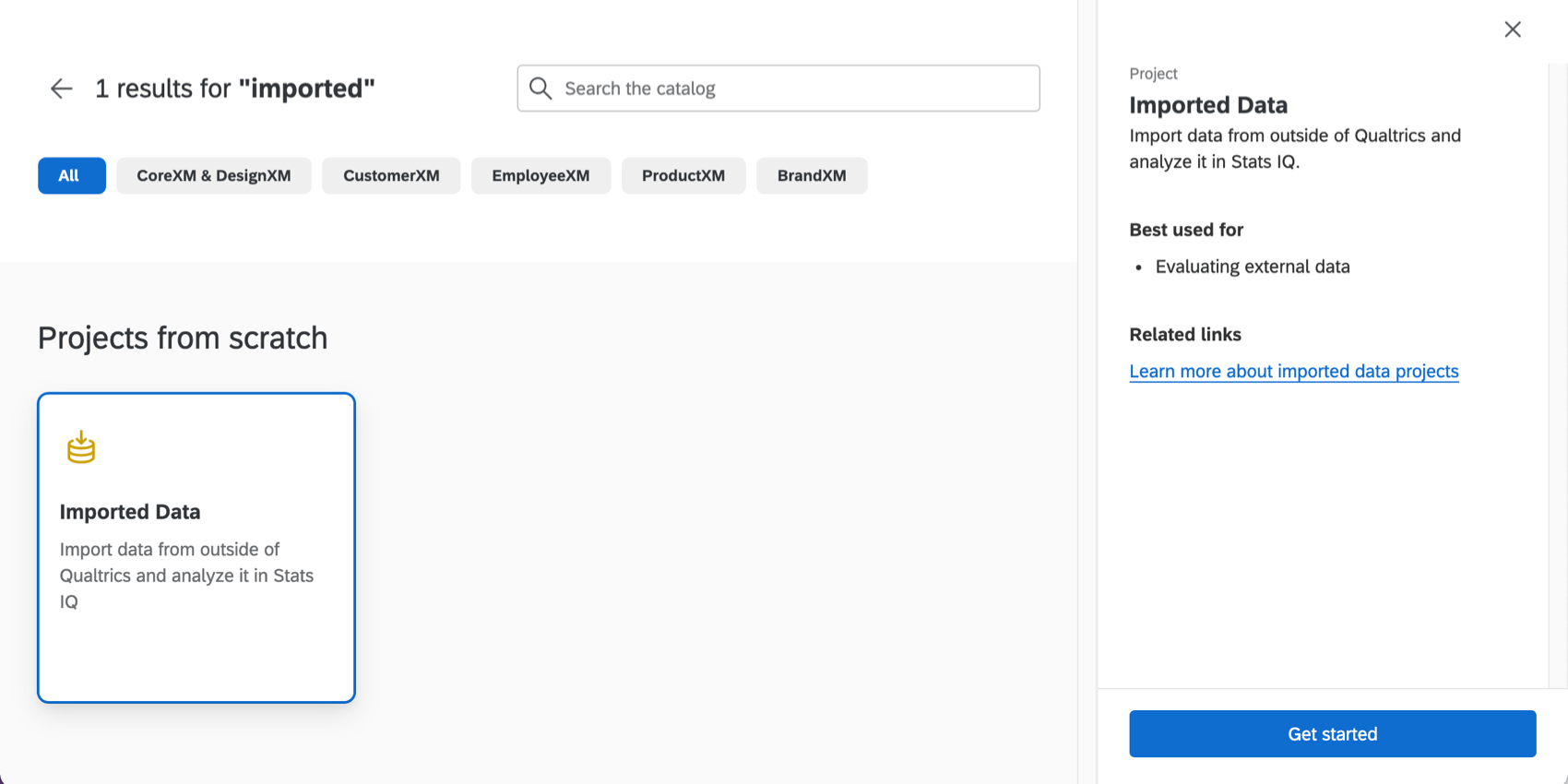Filter by ProductXM category
Screen dimensions: 1568x784
(x=683, y=175)
